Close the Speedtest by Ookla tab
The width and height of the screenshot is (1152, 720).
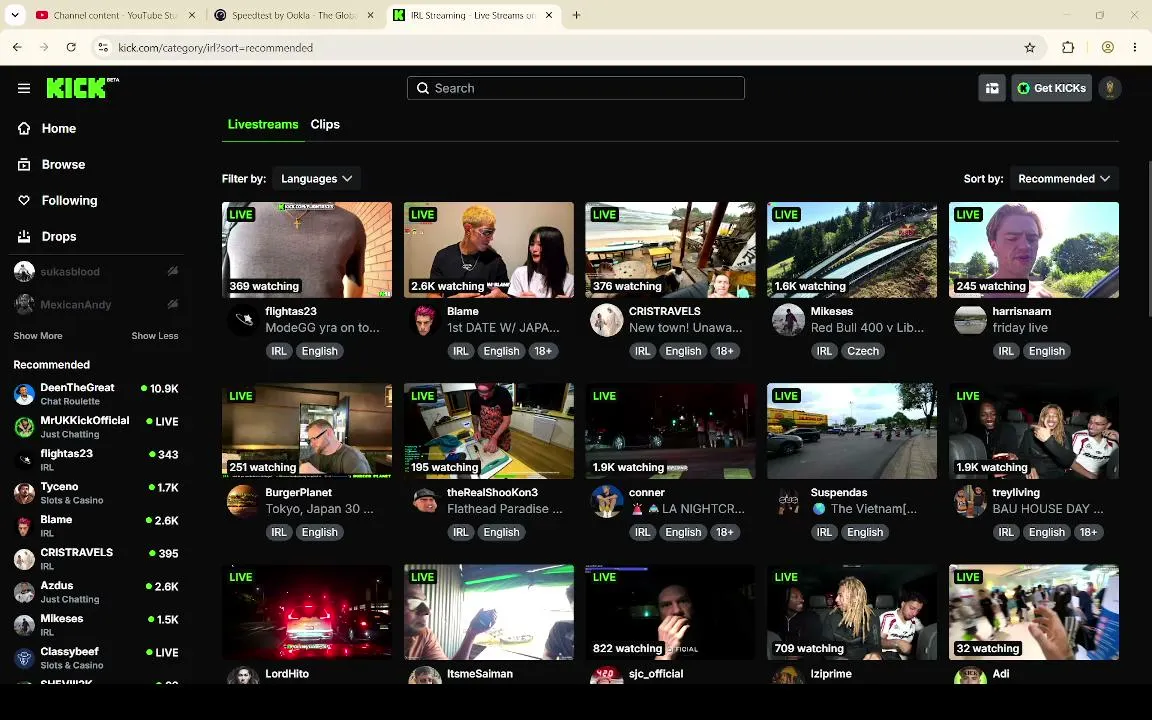tap(370, 15)
